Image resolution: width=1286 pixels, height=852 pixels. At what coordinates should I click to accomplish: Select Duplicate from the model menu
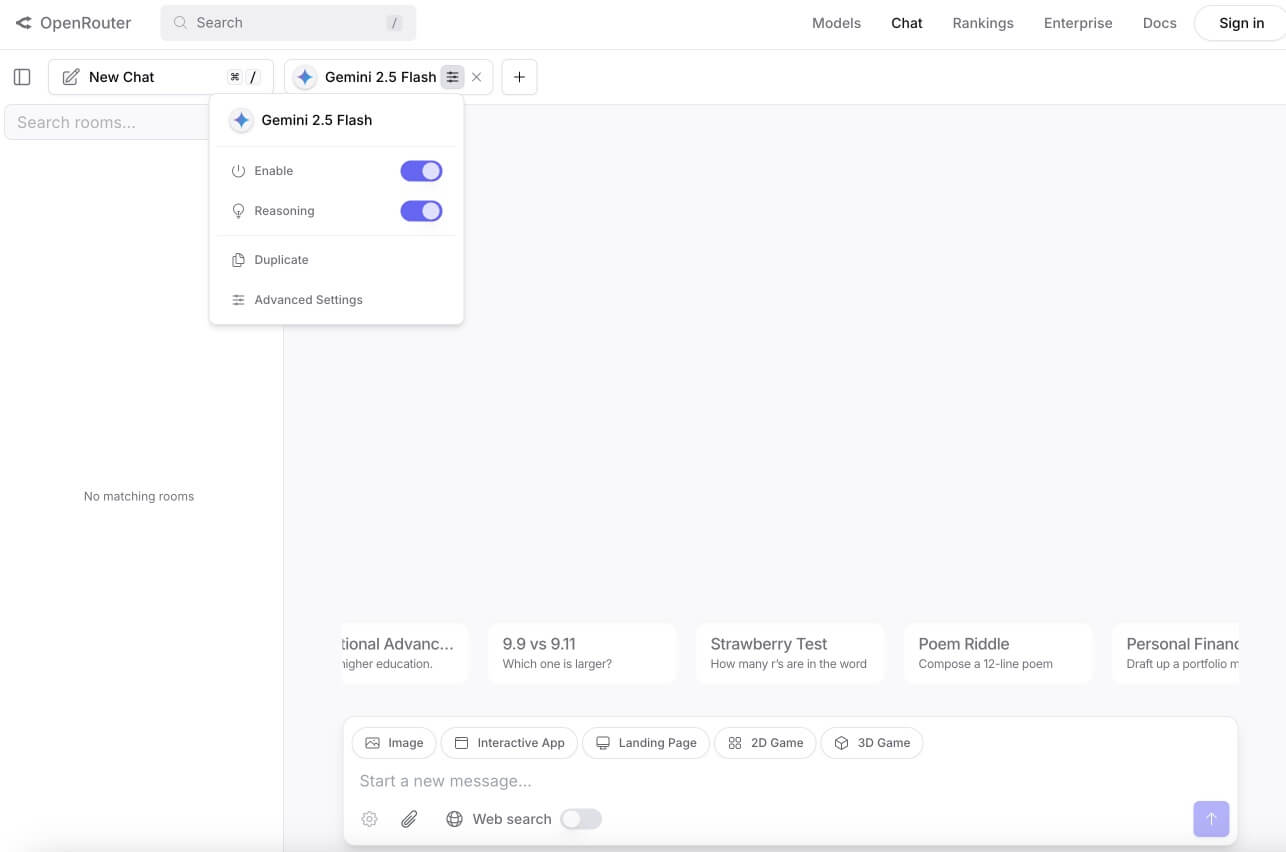point(281,260)
